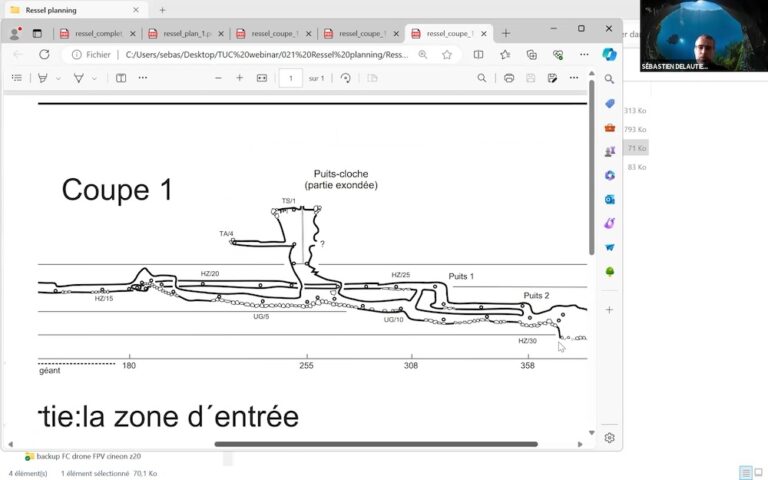View site information via Fichier icon
768x480 pixels.
91,55
